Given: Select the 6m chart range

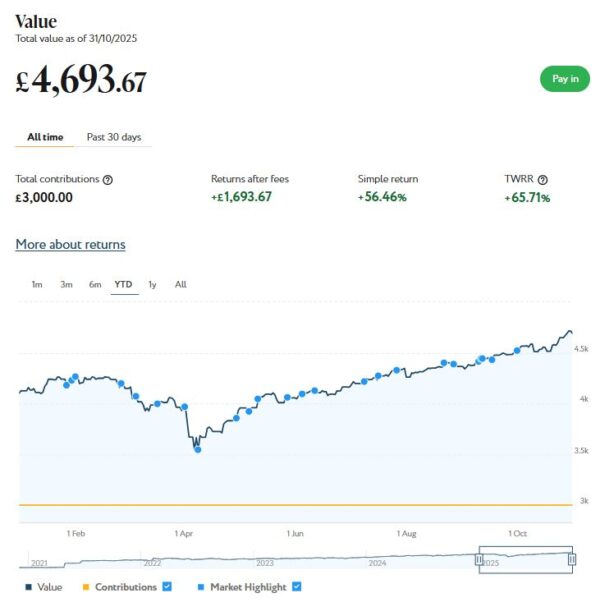Looking at the screenshot, I should coord(95,284).
